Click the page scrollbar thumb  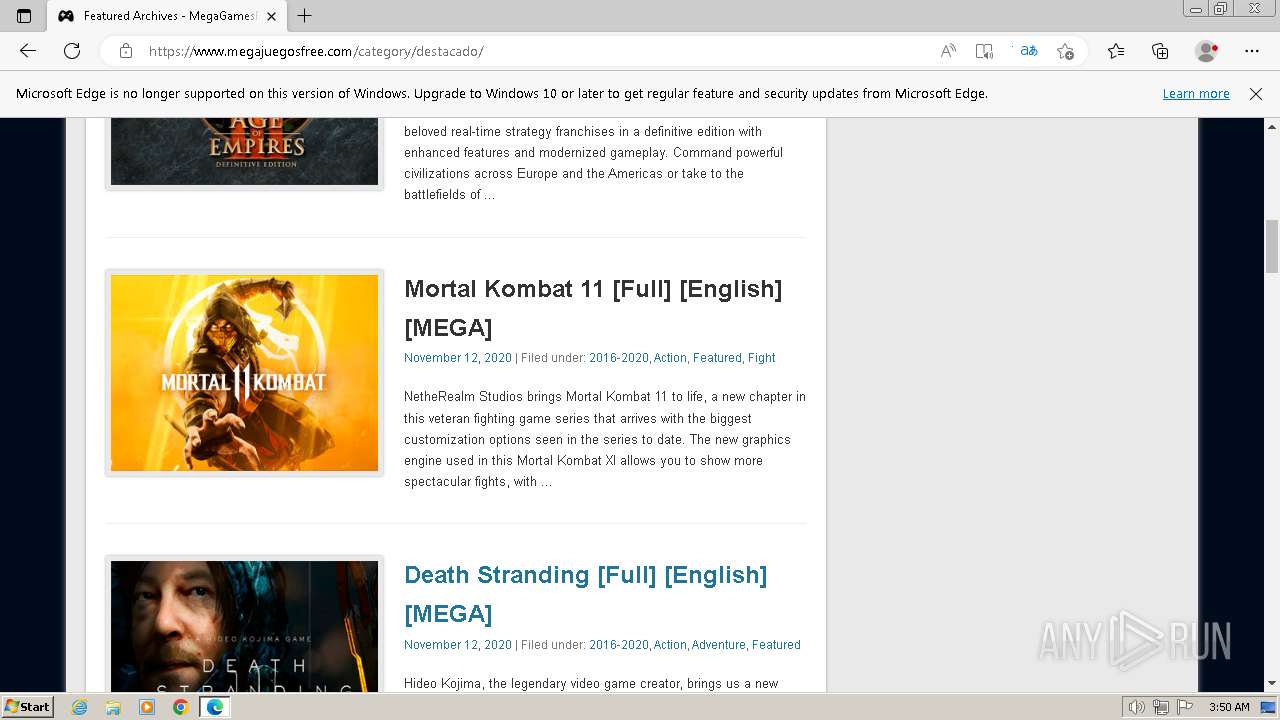[x=1272, y=246]
